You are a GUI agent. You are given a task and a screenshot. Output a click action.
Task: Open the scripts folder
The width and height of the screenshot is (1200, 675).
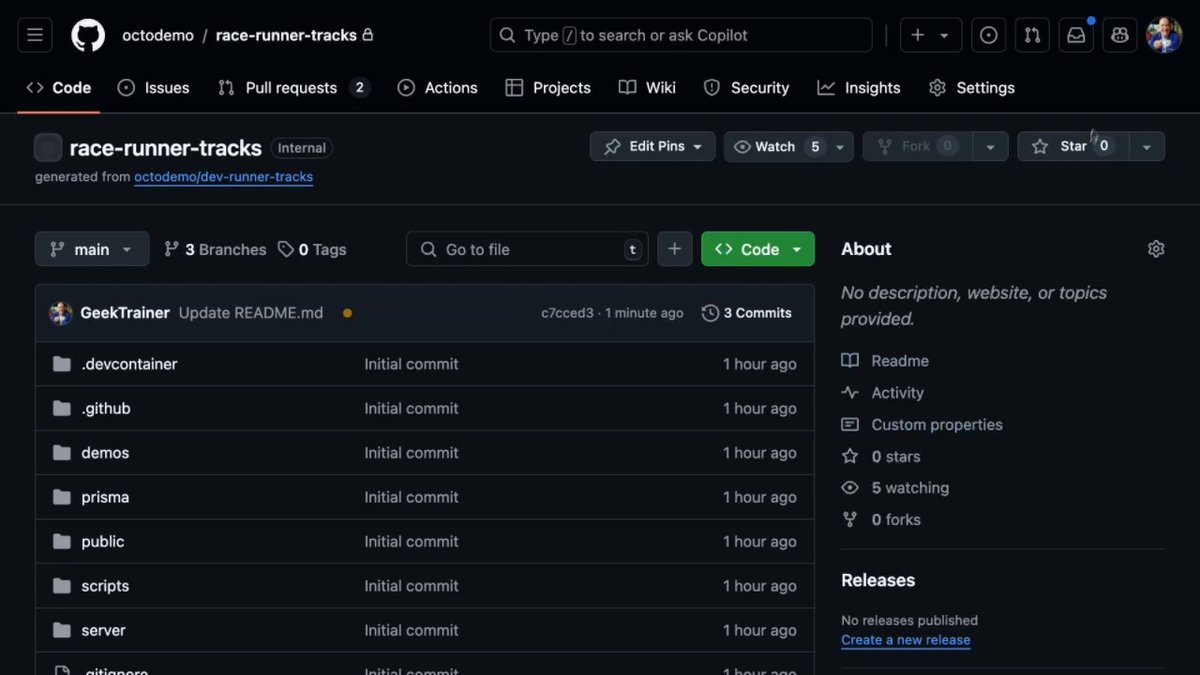[x=105, y=586]
